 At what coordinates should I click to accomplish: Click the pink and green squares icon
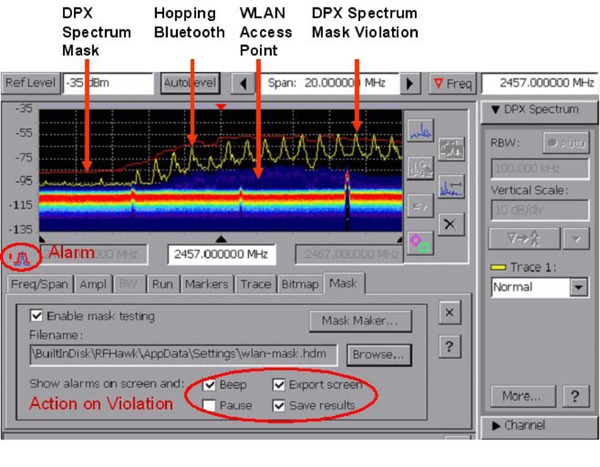(421, 240)
